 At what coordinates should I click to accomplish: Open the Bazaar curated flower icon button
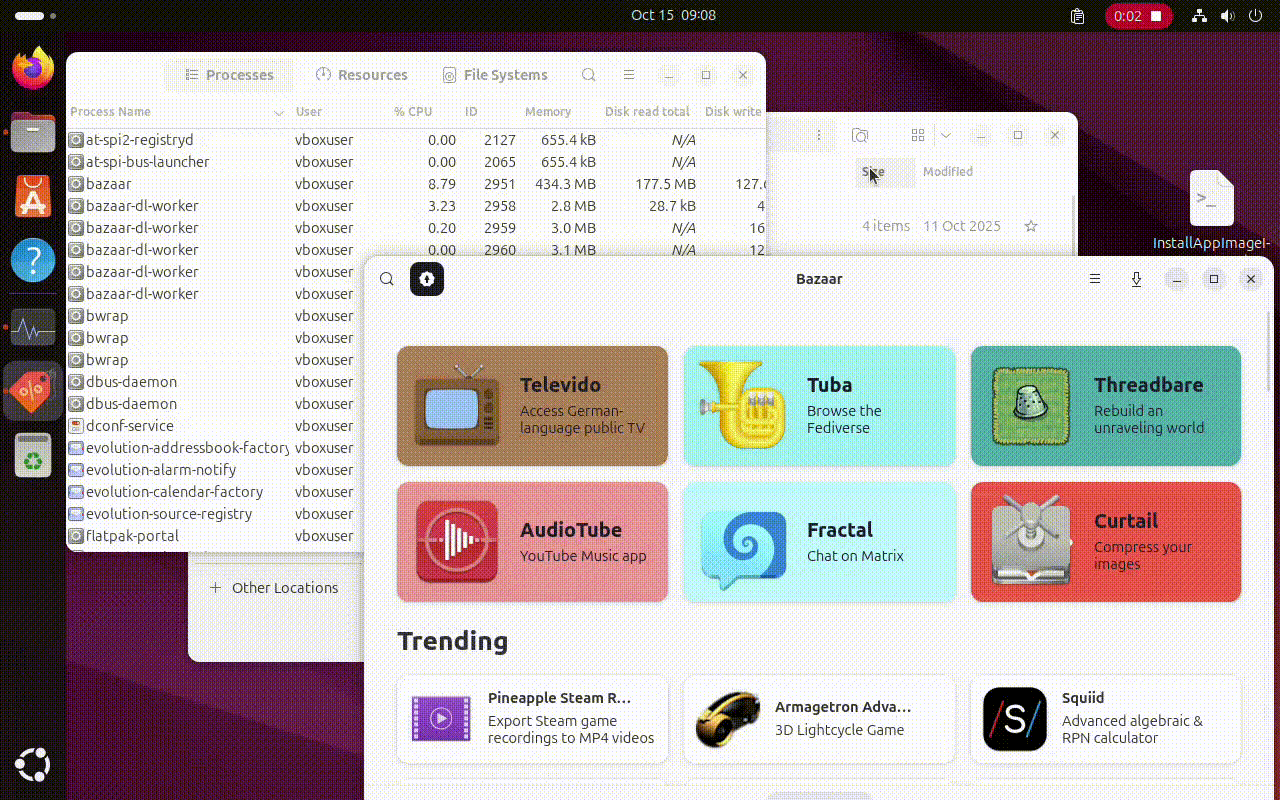pos(427,279)
